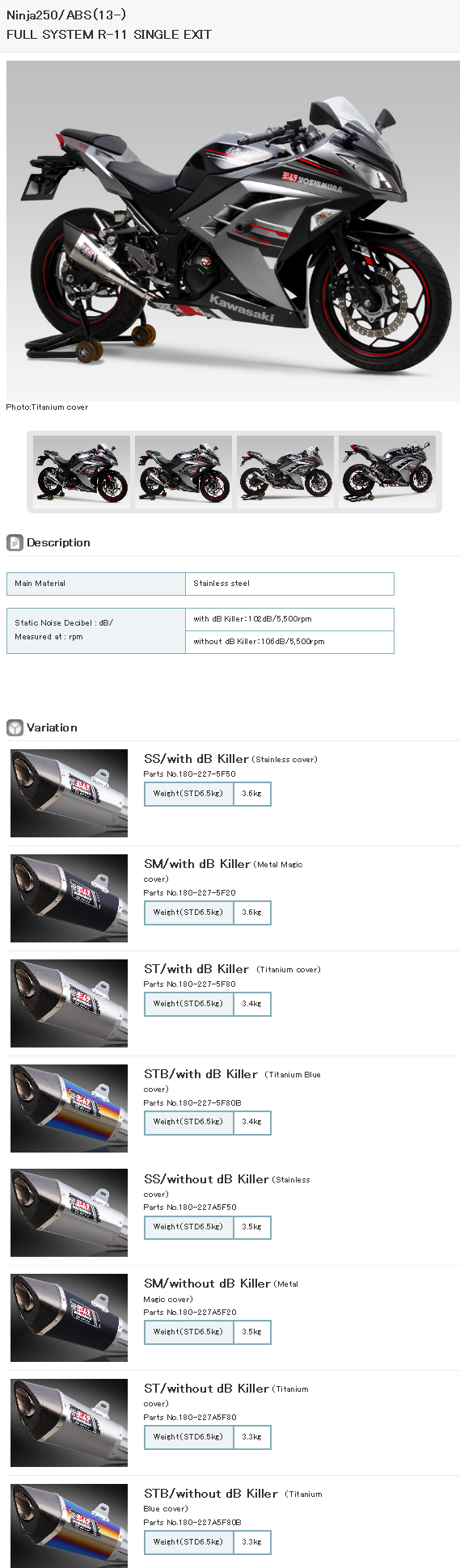Select the fourth gallery thumbnail

click(387, 472)
